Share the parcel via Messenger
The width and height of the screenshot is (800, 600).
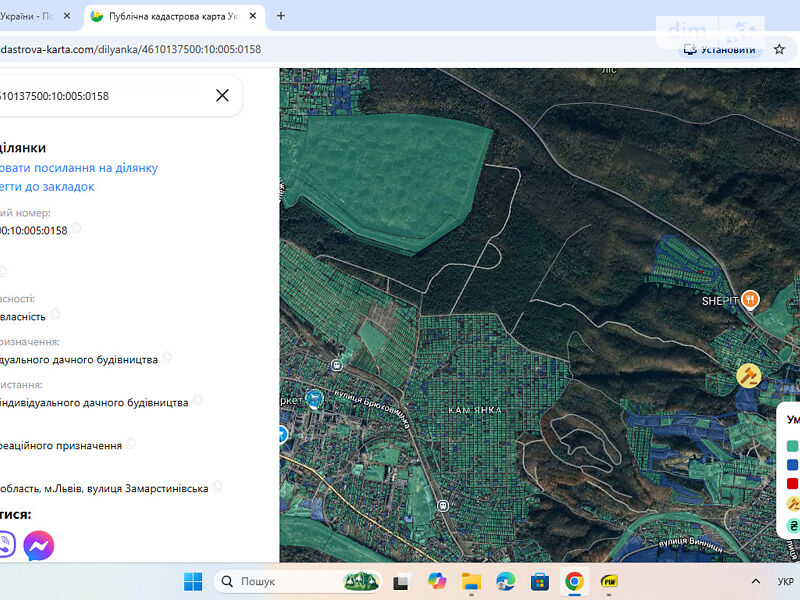[x=38, y=545]
